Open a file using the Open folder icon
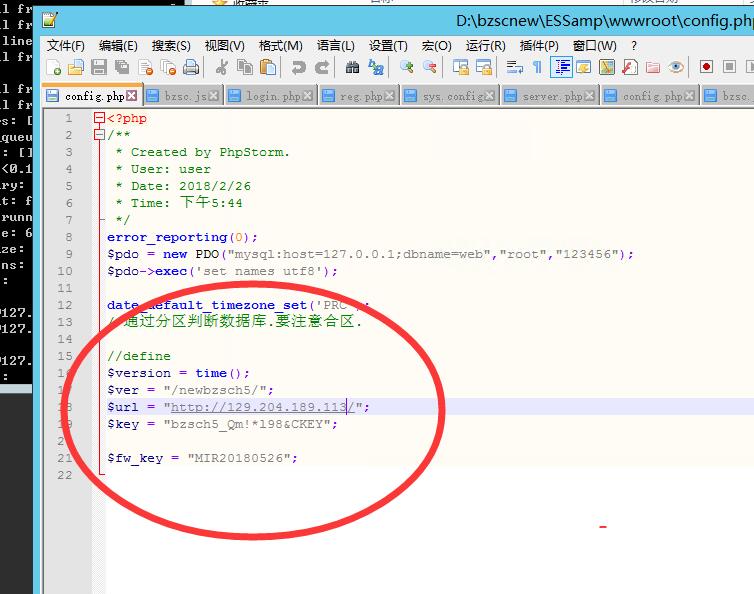Screen dimensions: 754x594 coord(76,67)
